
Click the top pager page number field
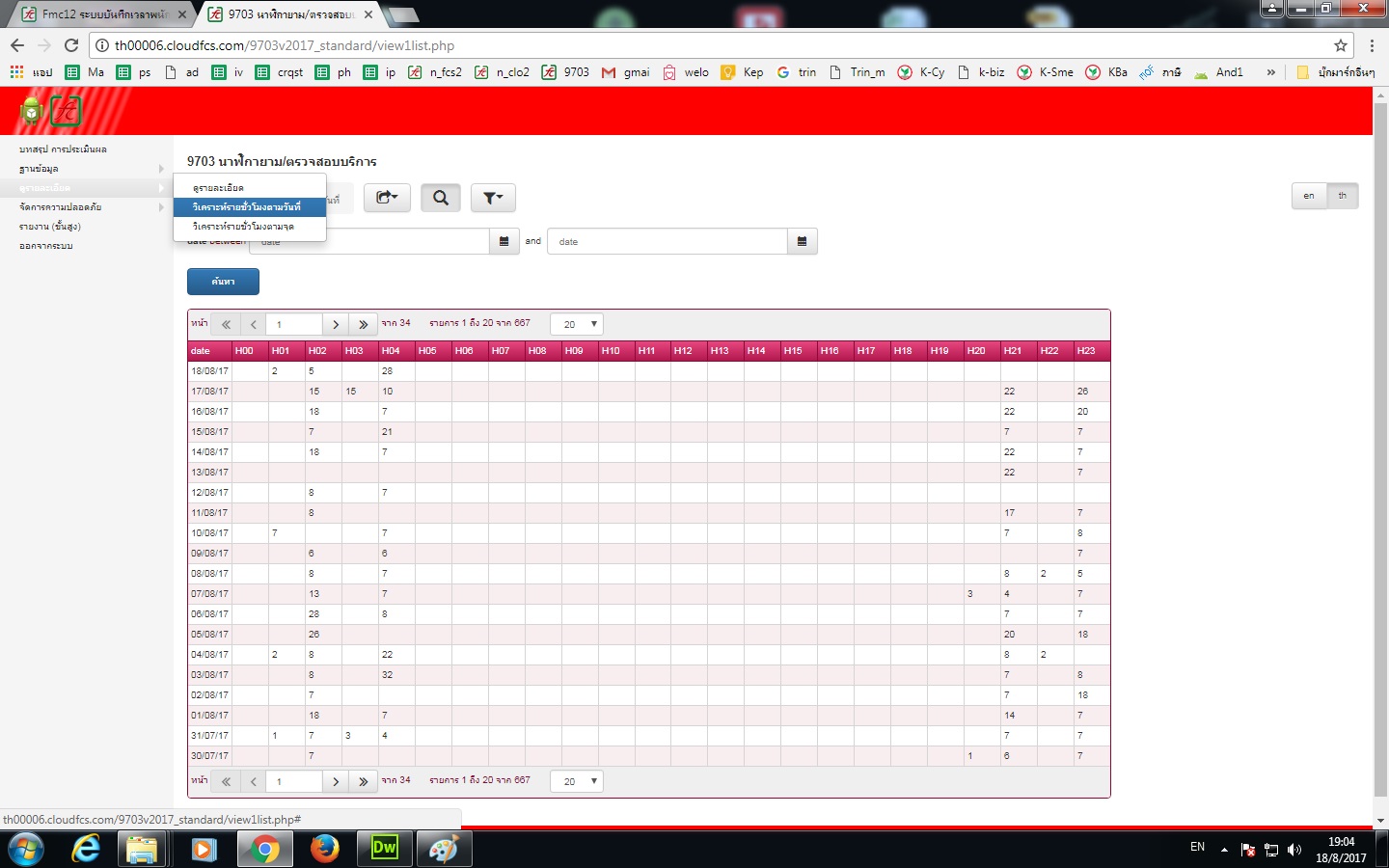coord(294,325)
